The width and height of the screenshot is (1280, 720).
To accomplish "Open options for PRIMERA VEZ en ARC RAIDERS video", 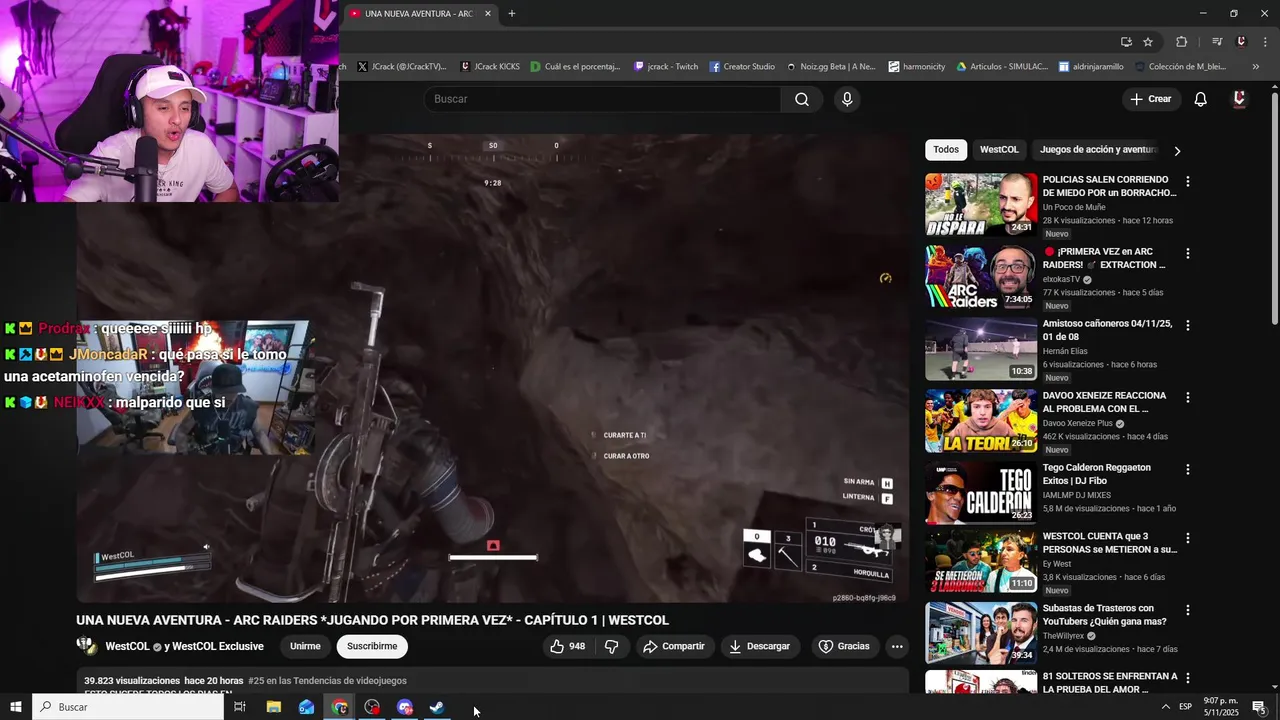I will (1188, 254).
